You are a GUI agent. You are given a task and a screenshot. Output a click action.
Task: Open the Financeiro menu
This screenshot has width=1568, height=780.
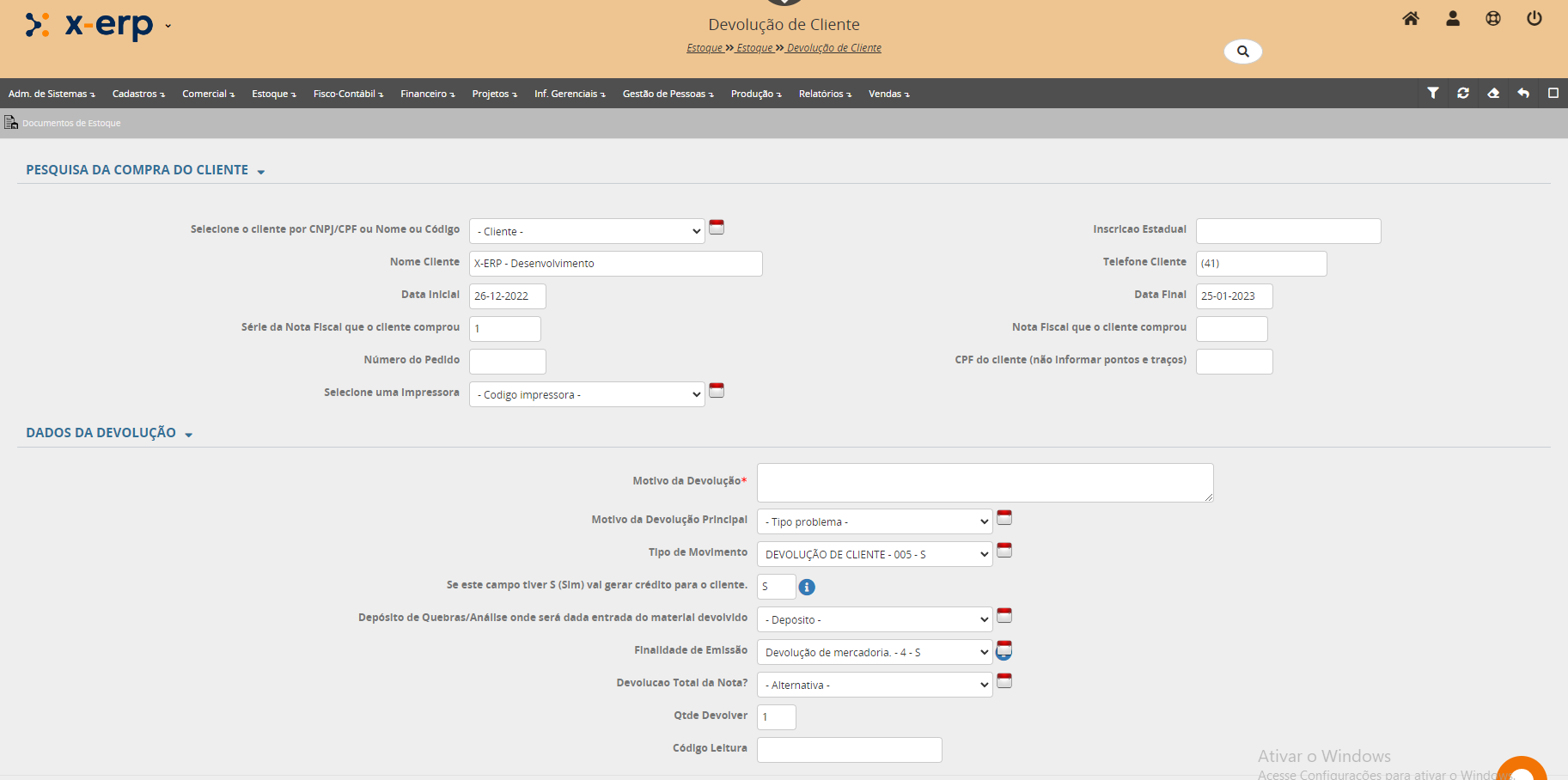[427, 94]
